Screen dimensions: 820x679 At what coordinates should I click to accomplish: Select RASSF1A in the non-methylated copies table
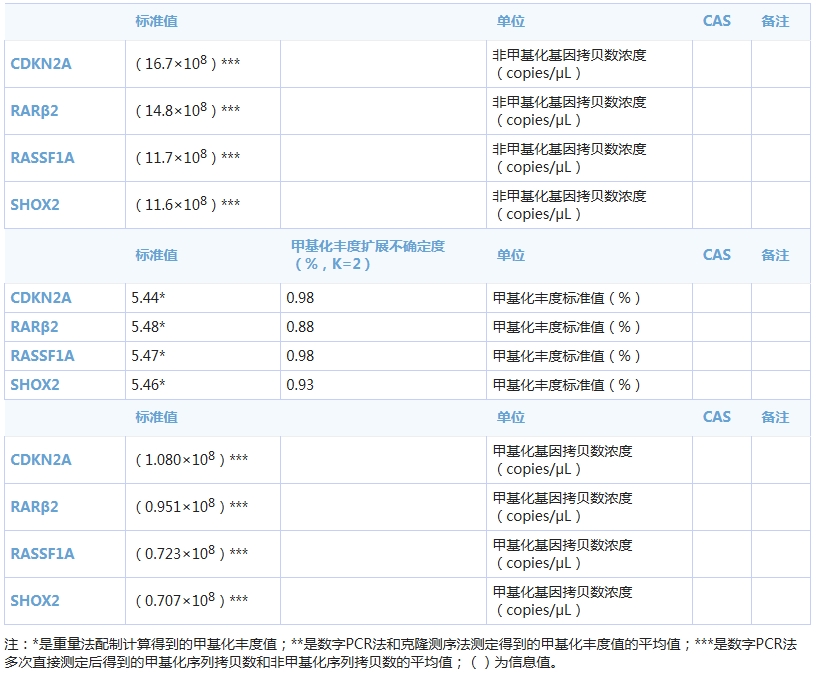(x=42, y=158)
